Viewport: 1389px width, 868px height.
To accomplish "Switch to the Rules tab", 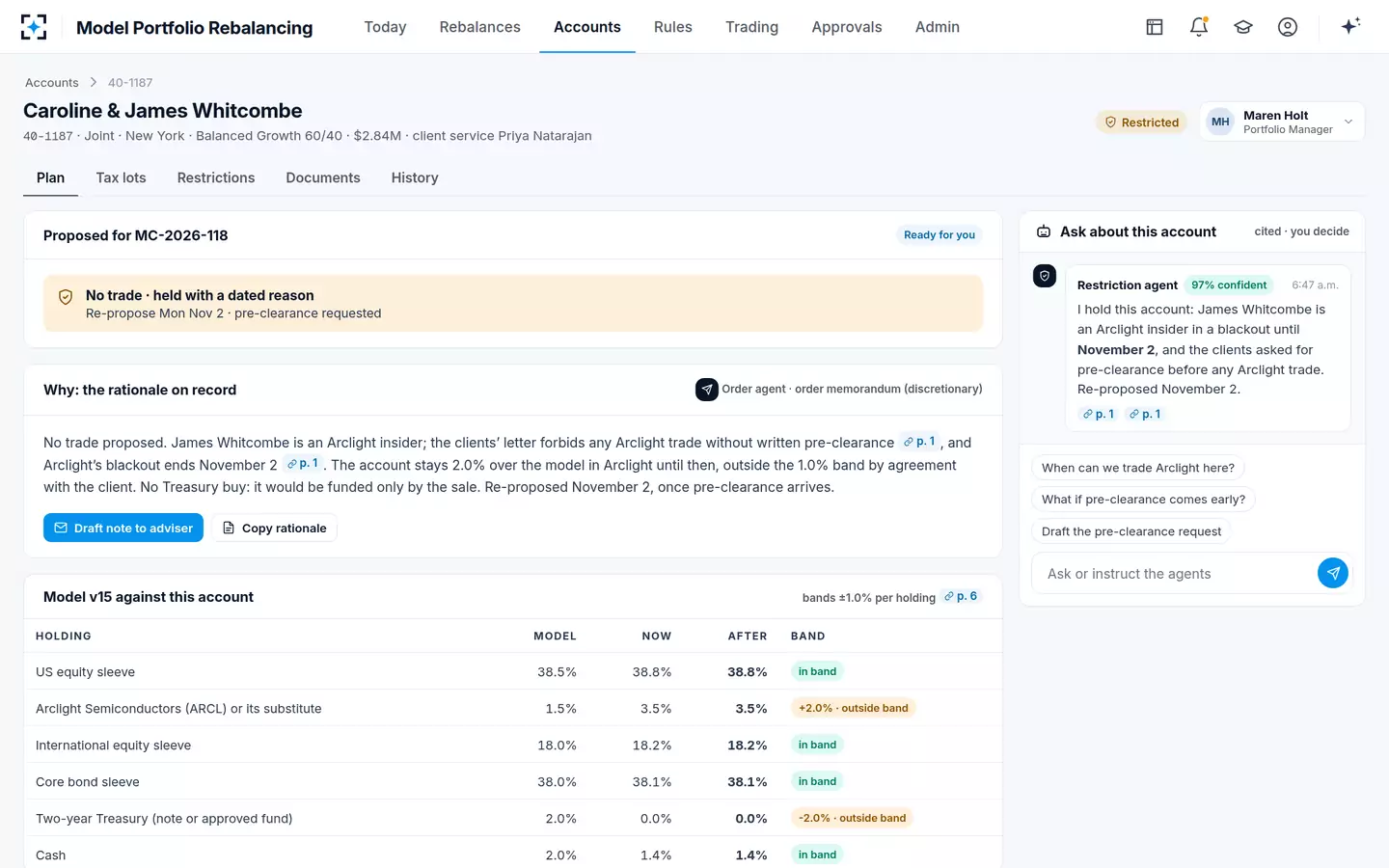I will pyautogui.click(x=672, y=27).
